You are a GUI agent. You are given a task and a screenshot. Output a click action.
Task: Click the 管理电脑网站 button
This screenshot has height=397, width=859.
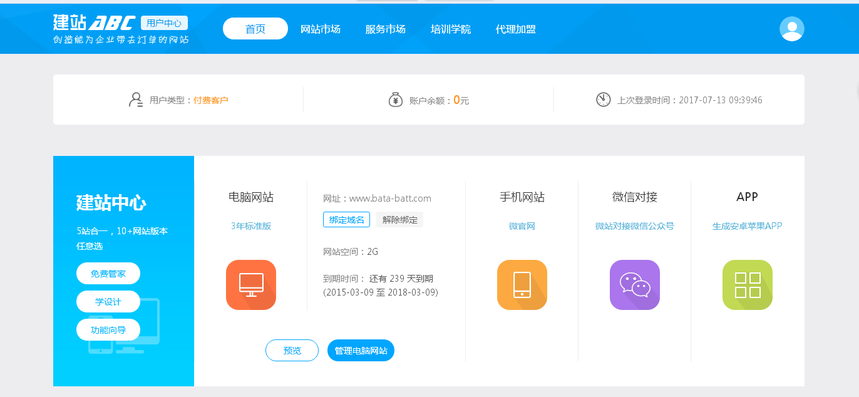(x=361, y=350)
